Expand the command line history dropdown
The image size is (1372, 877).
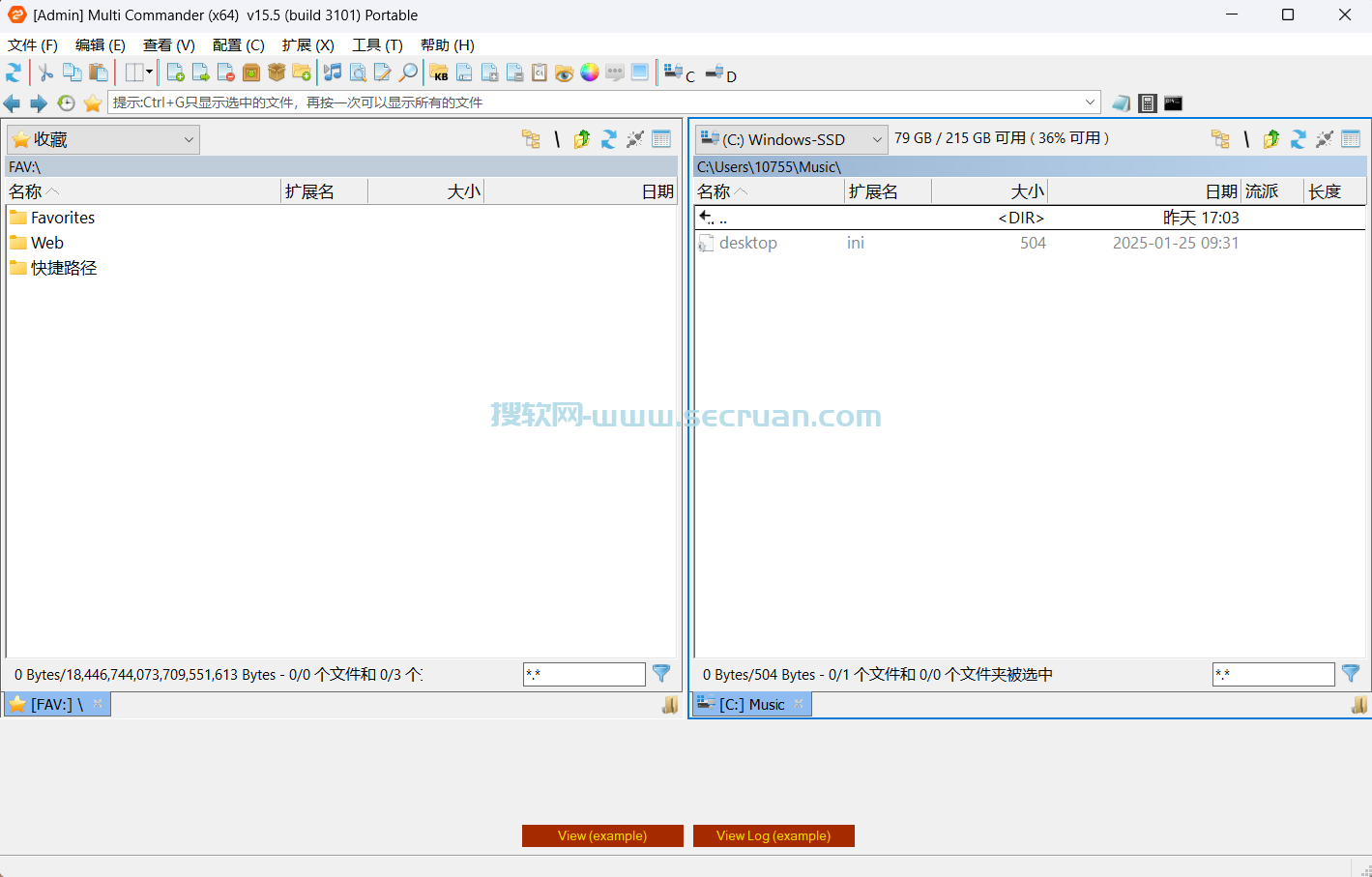[1091, 102]
